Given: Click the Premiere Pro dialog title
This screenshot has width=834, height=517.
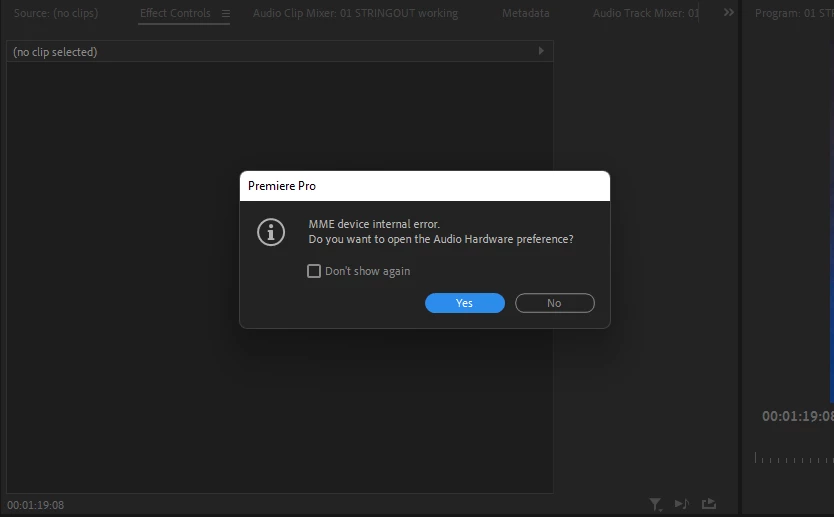Looking at the screenshot, I should pos(282,186).
